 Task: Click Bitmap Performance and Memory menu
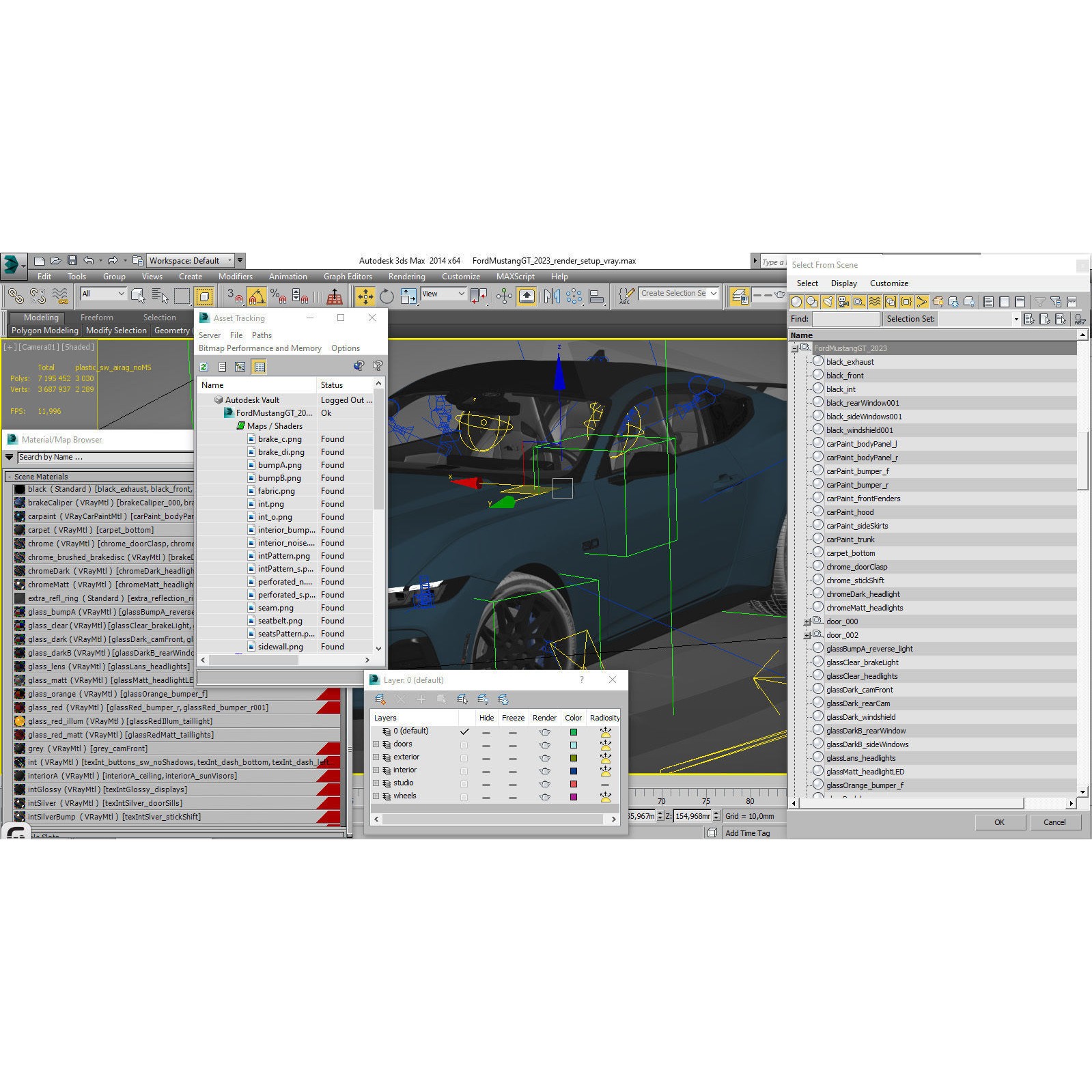coord(260,348)
